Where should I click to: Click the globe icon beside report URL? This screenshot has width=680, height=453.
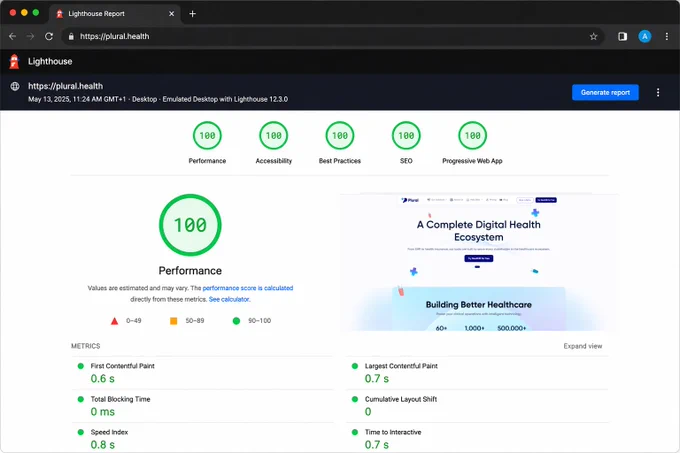tap(15, 86)
